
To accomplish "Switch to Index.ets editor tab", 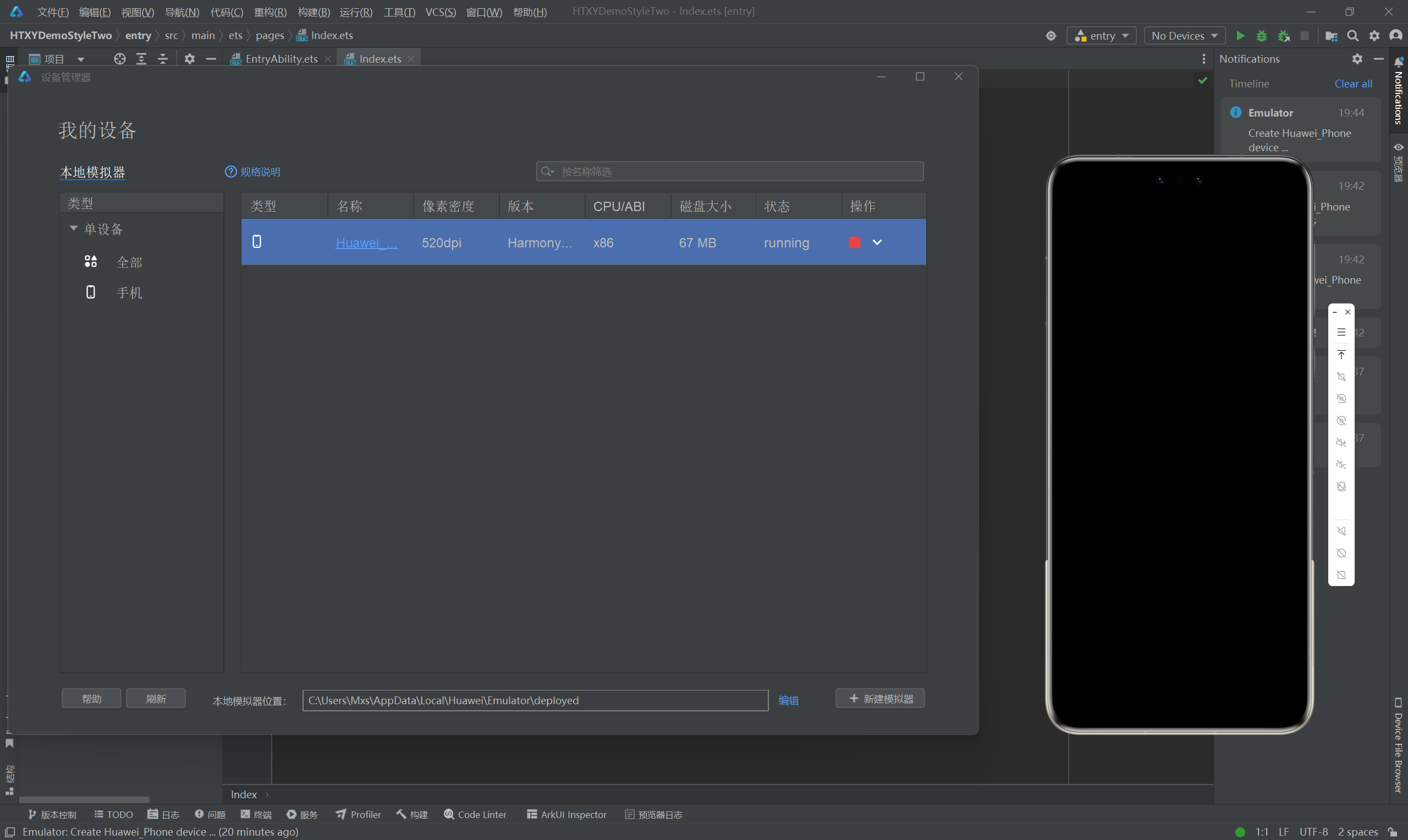I will click(x=380, y=59).
